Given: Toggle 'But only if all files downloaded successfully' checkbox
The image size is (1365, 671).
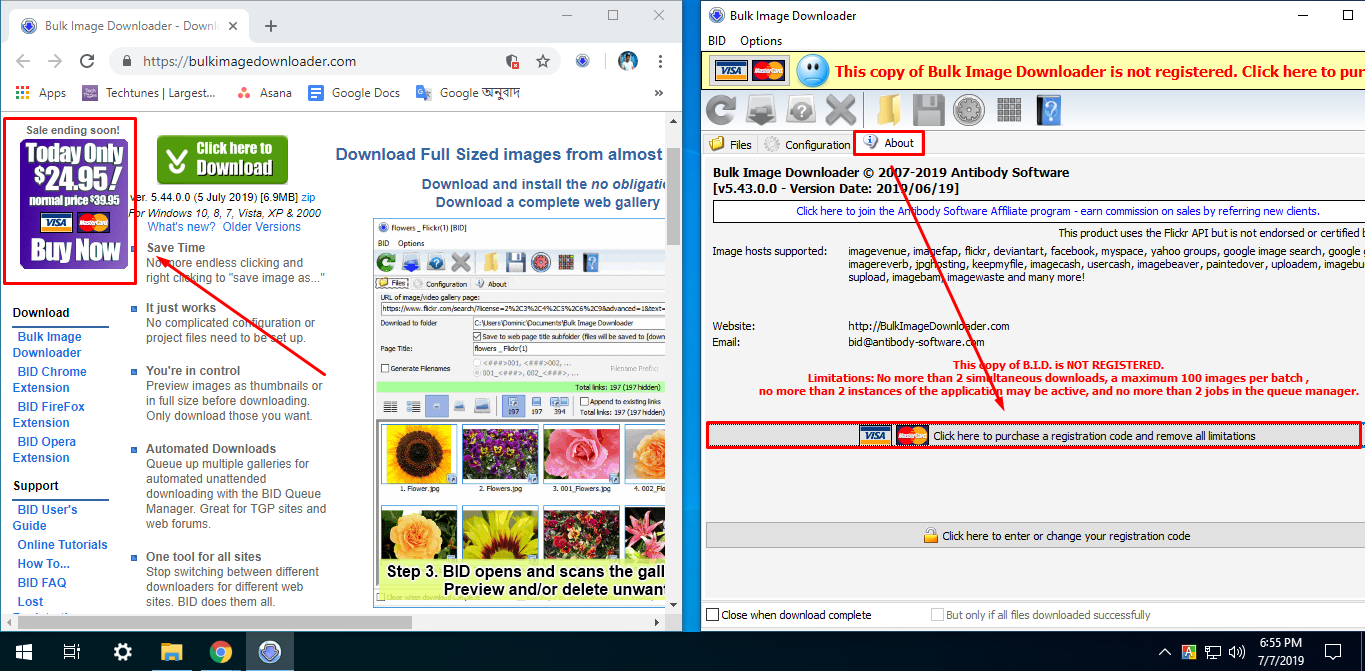Looking at the screenshot, I should [937, 615].
